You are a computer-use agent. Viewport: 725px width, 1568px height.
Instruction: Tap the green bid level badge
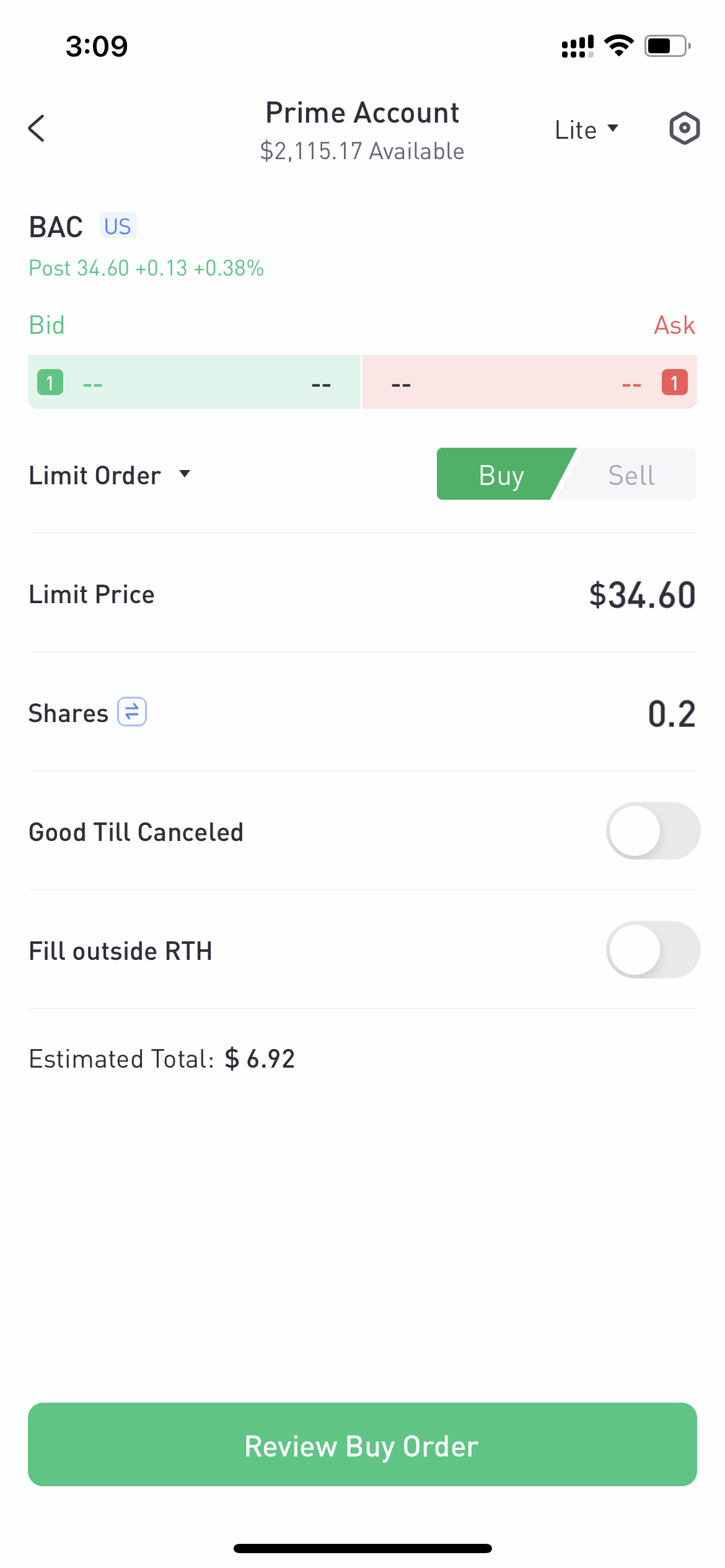[x=50, y=383]
